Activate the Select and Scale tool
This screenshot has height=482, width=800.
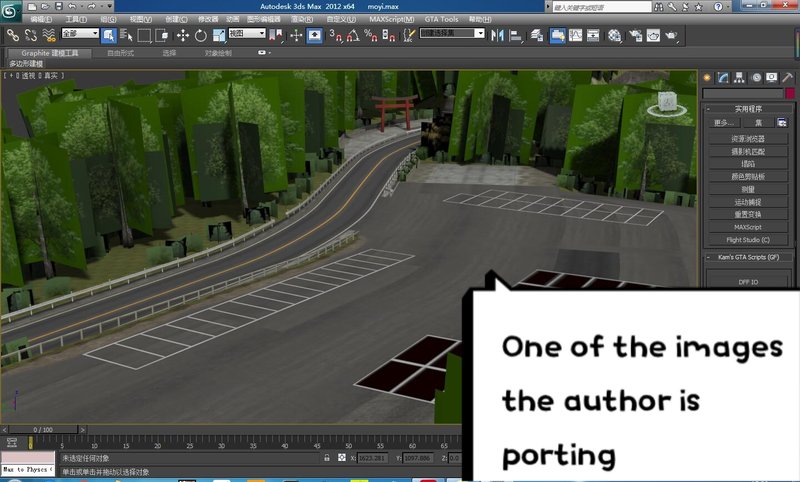219,35
